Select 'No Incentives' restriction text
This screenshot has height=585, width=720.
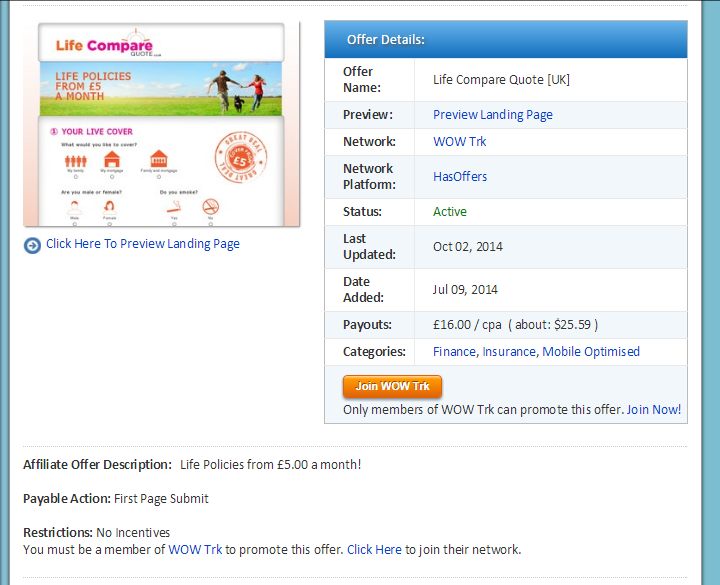coord(133,533)
